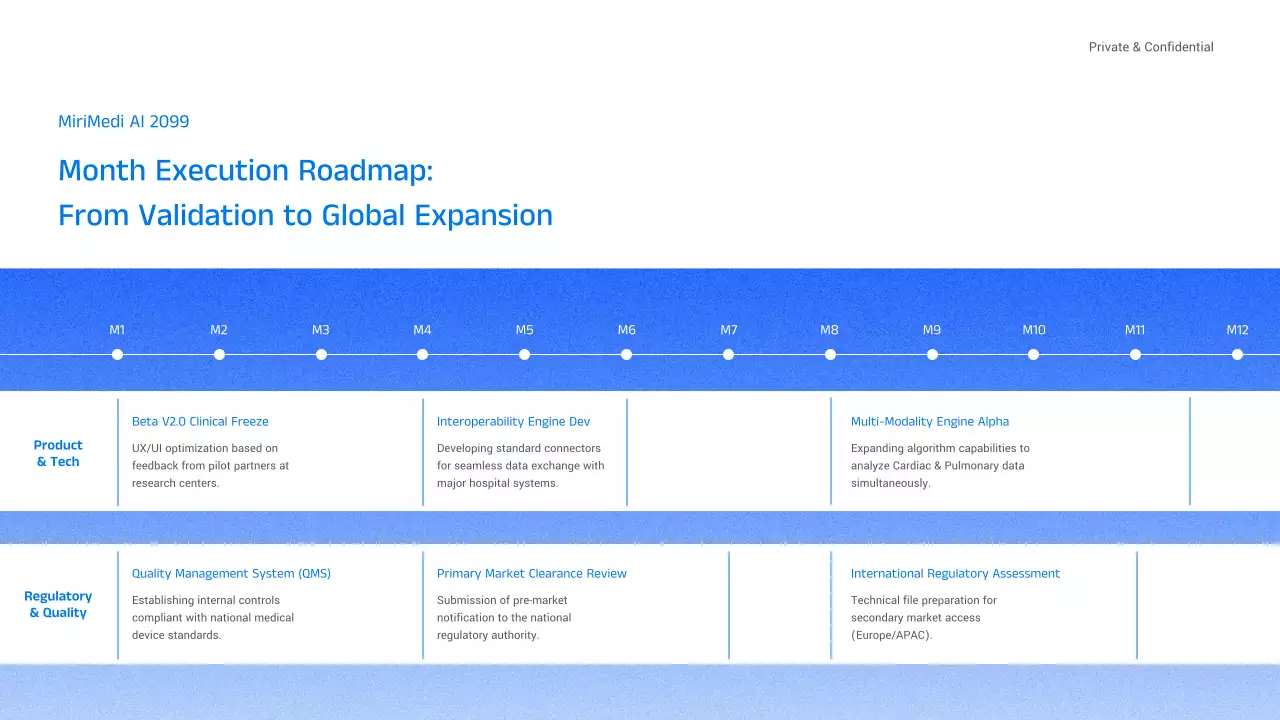This screenshot has height=720, width=1280.
Task: Select the International Regulatory Assessment heading
Action: point(955,574)
